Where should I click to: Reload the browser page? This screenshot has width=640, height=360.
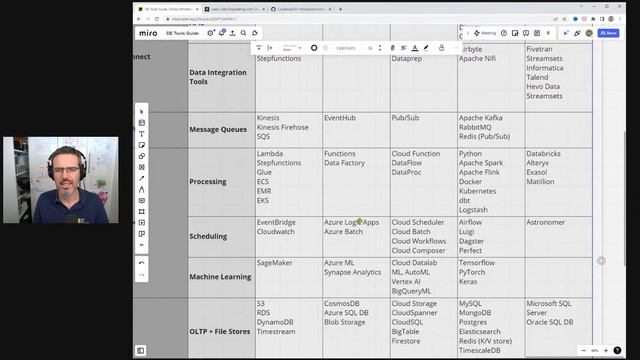(x=157, y=19)
